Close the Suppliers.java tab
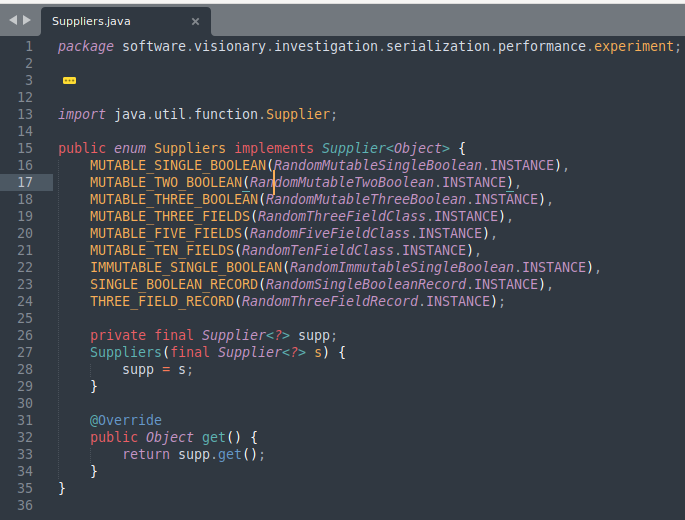The image size is (685, 520). 195,21
